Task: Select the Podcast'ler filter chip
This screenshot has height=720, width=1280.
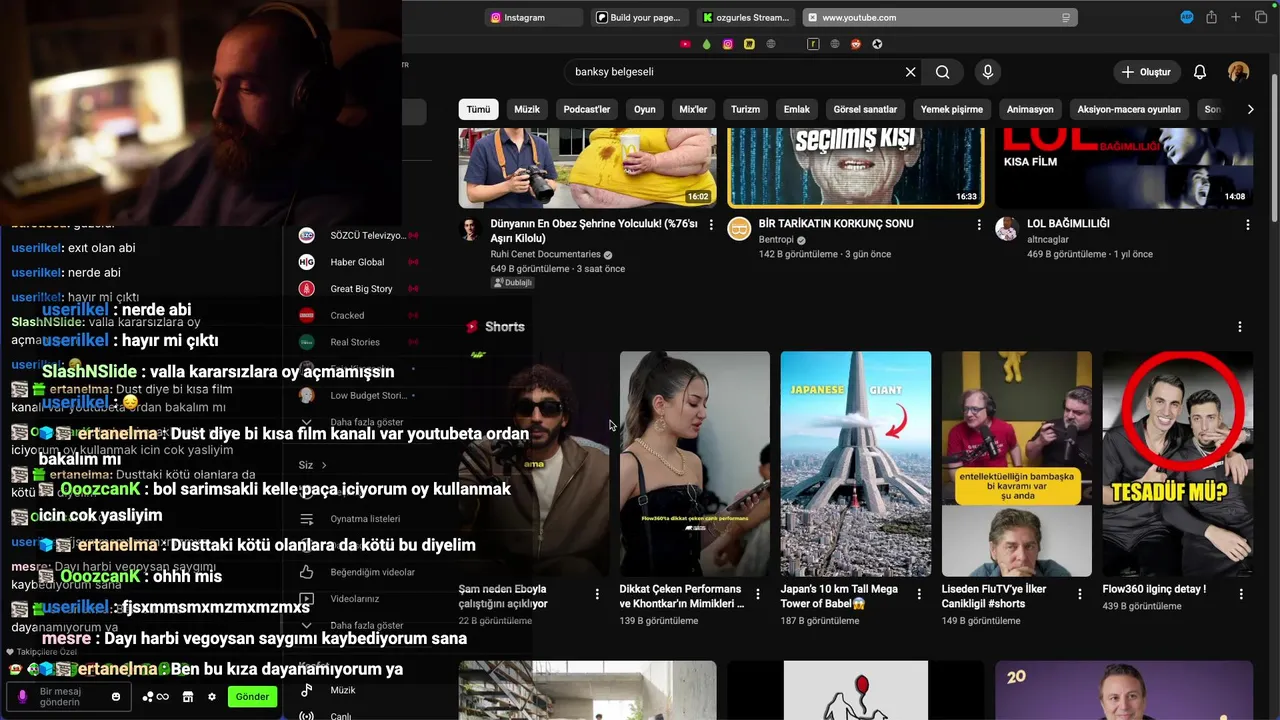Action: (587, 109)
